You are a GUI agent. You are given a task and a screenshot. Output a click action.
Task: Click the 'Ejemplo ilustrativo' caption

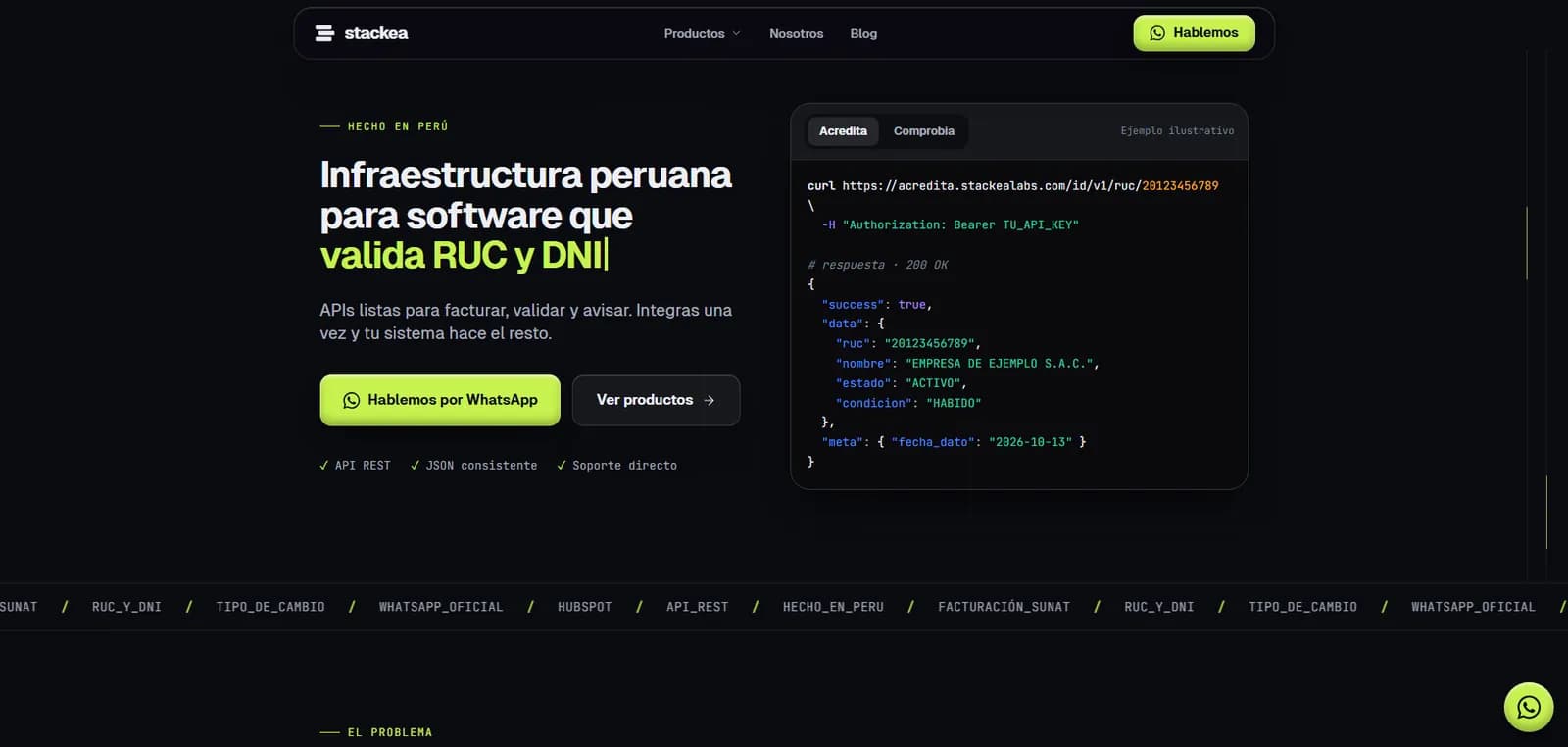tap(1177, 131)
